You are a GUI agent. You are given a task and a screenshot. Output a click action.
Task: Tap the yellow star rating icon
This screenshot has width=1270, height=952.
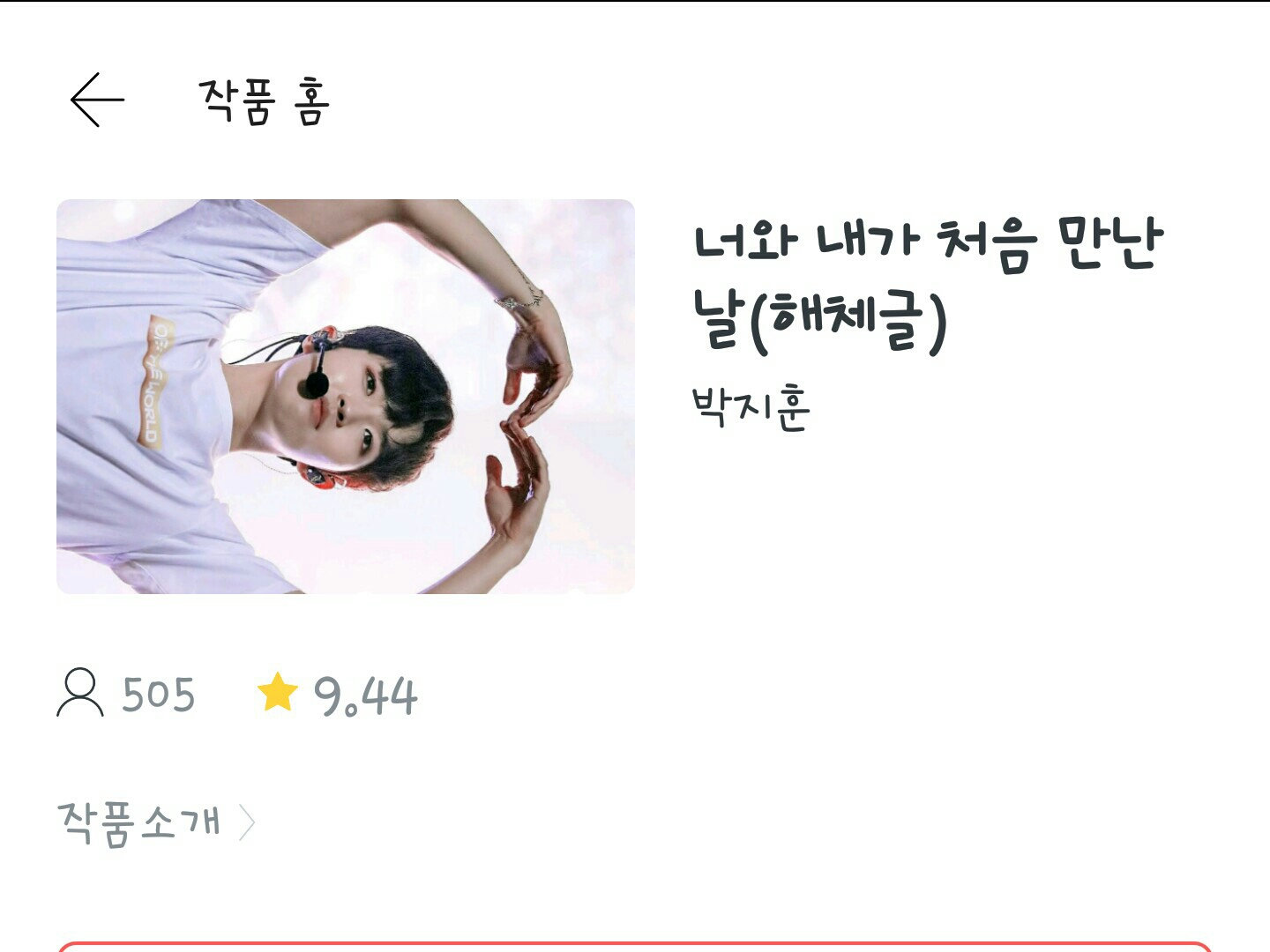[x=278, y=692]
